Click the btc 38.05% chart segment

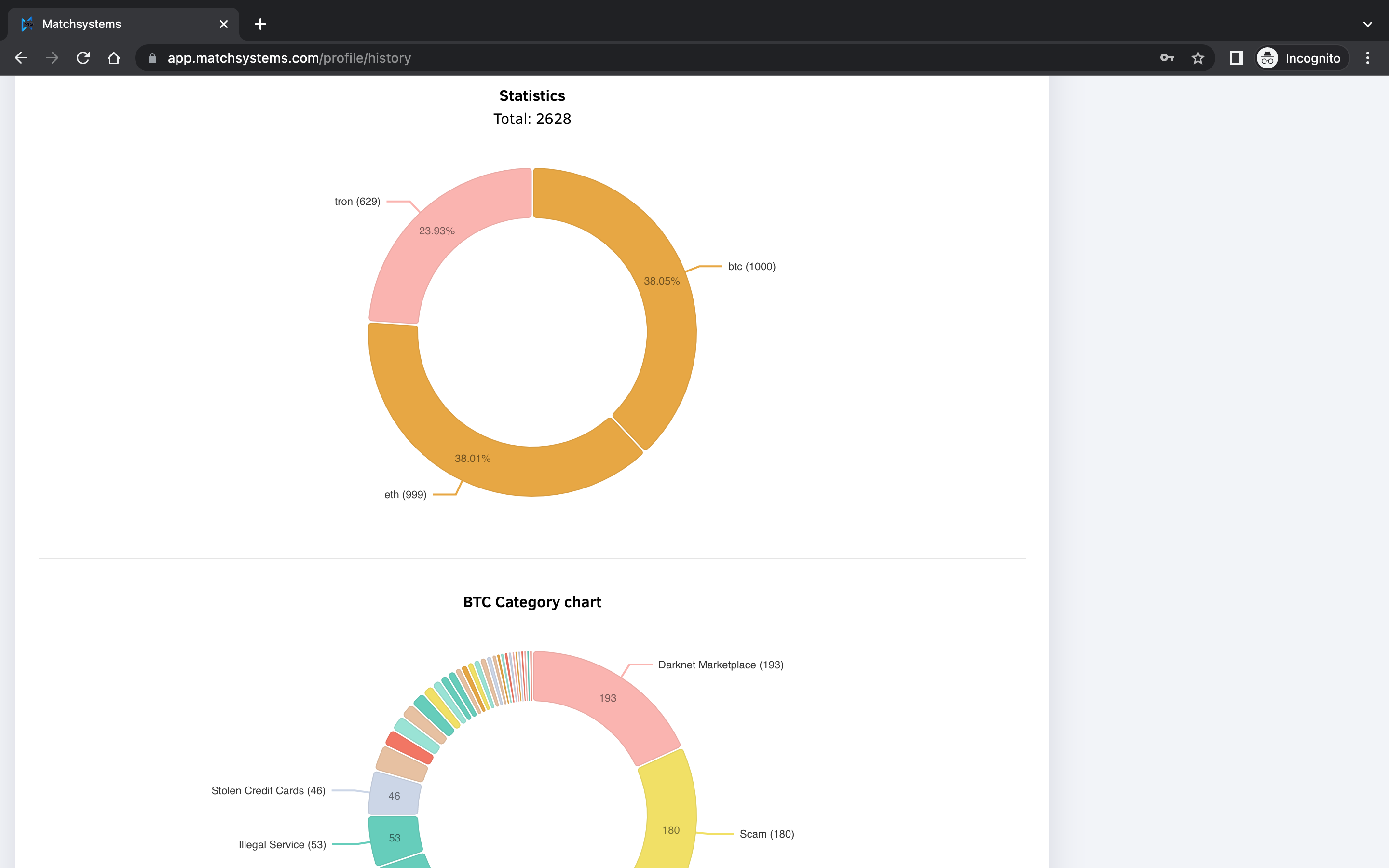[660, 281]
